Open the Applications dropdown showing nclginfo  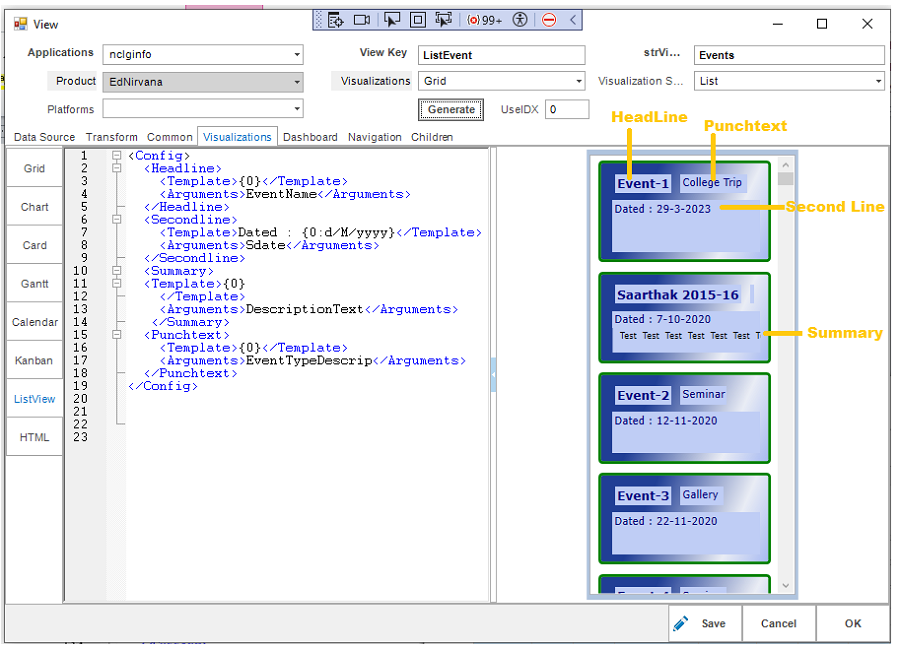[x=297, y=55]
